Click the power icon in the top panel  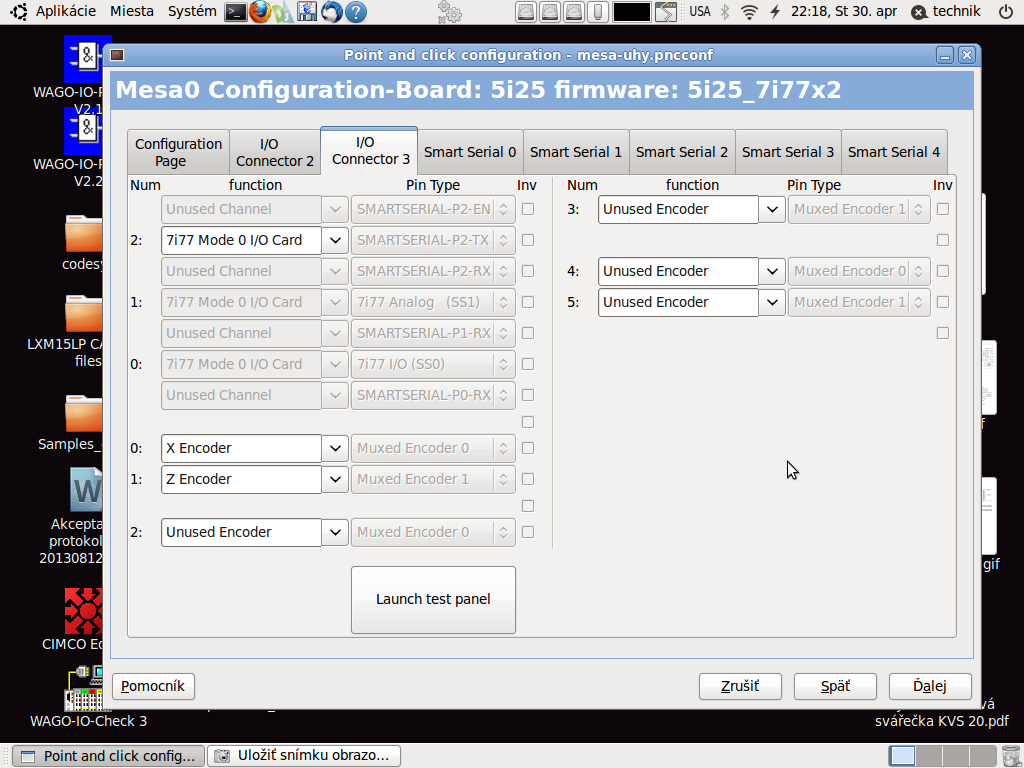tap(1005, 12)
